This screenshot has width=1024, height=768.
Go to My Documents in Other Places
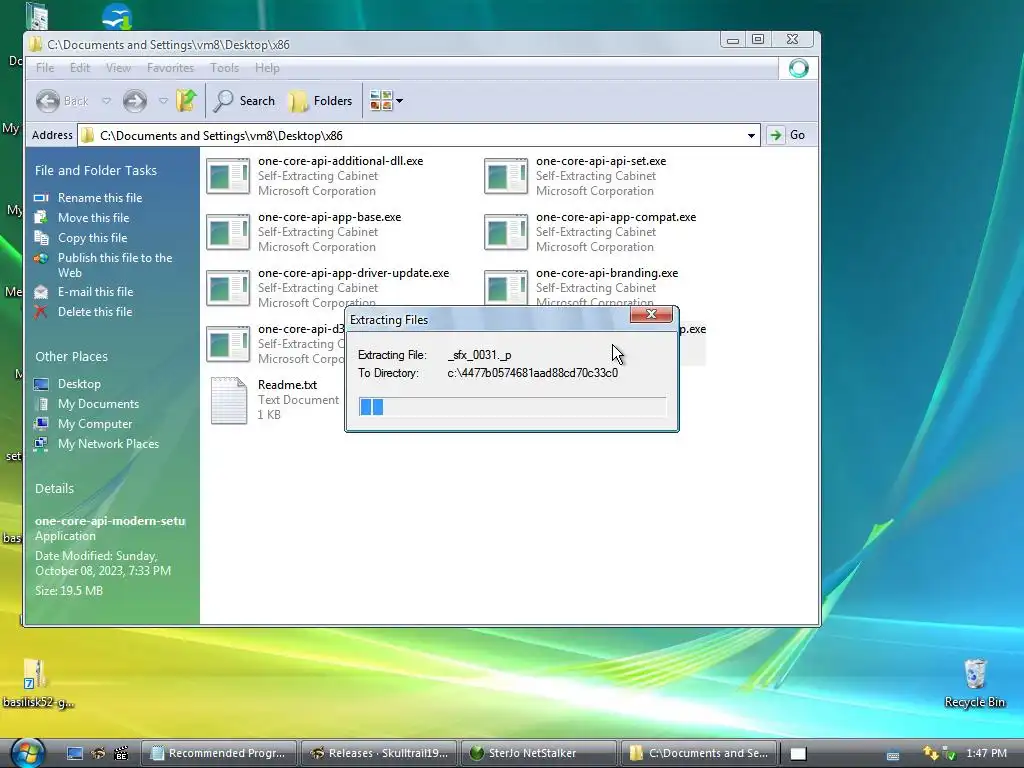click(x=98, y=404)
